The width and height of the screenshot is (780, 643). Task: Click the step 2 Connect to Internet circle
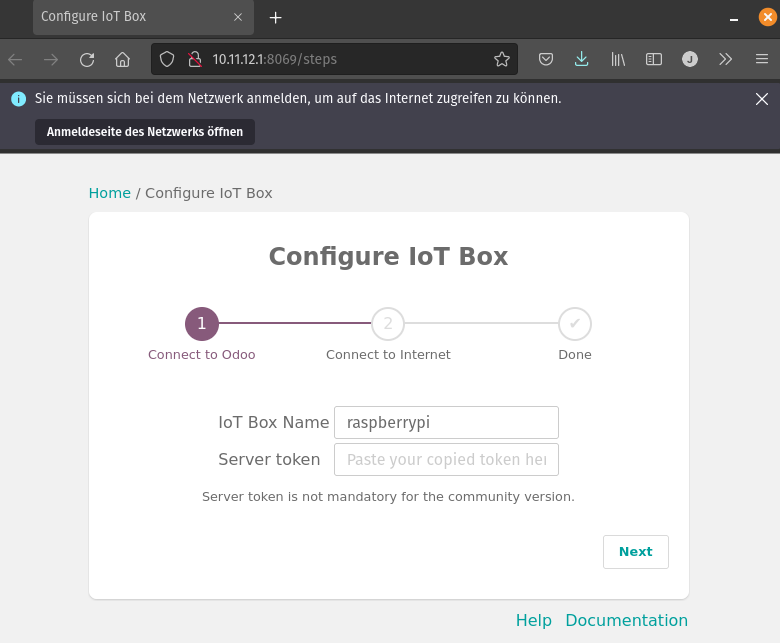tap(388, 324)
